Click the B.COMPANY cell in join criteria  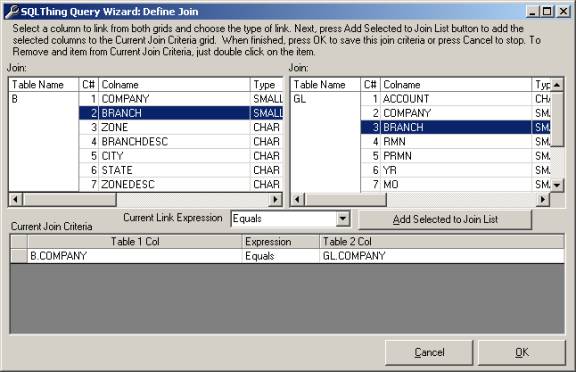coord(134,256)
